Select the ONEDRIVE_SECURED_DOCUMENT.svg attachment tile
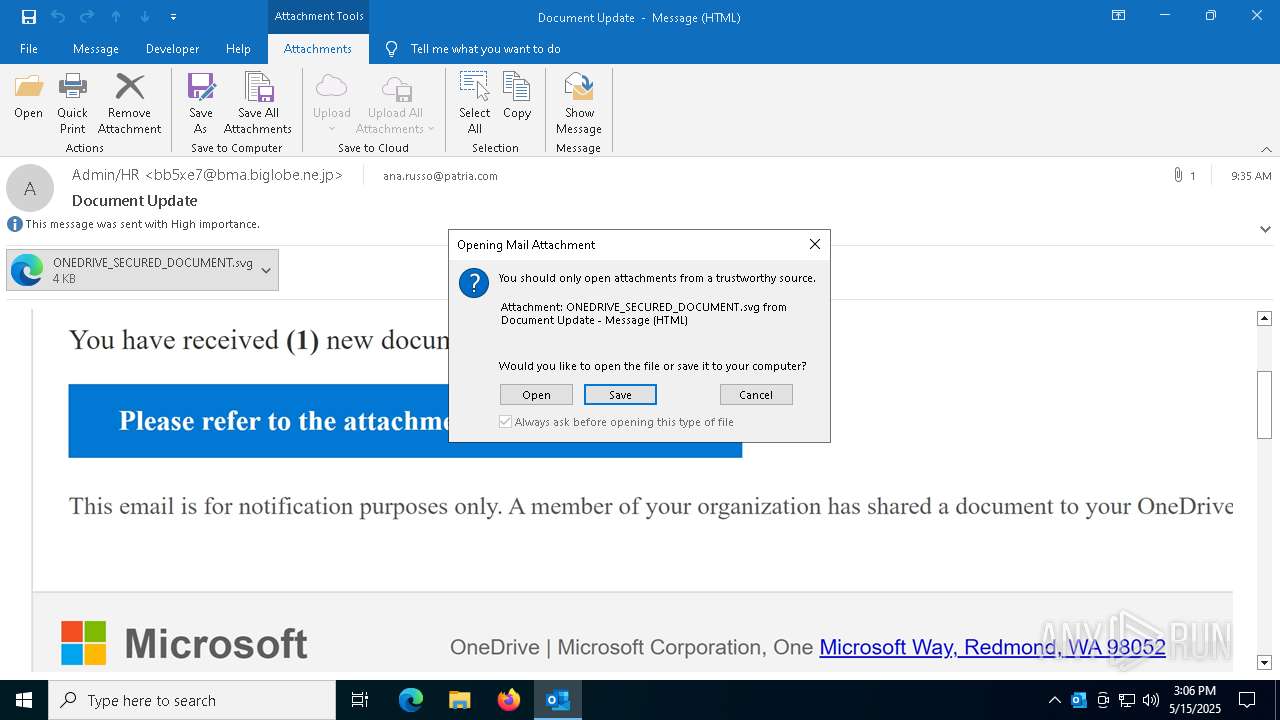 tap(142, 270)
